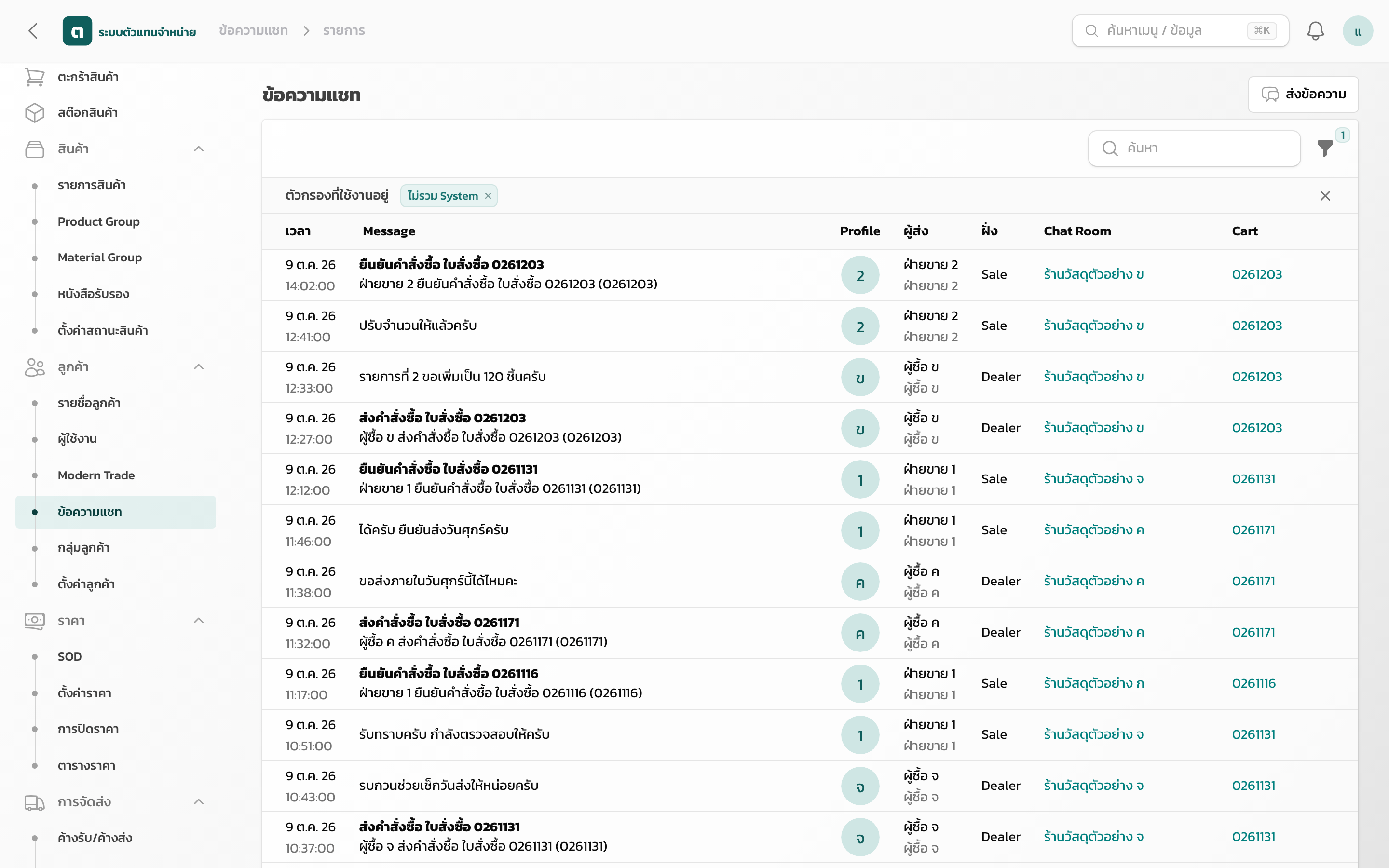Open Product Group in sidebar

[x=98, y=222]
